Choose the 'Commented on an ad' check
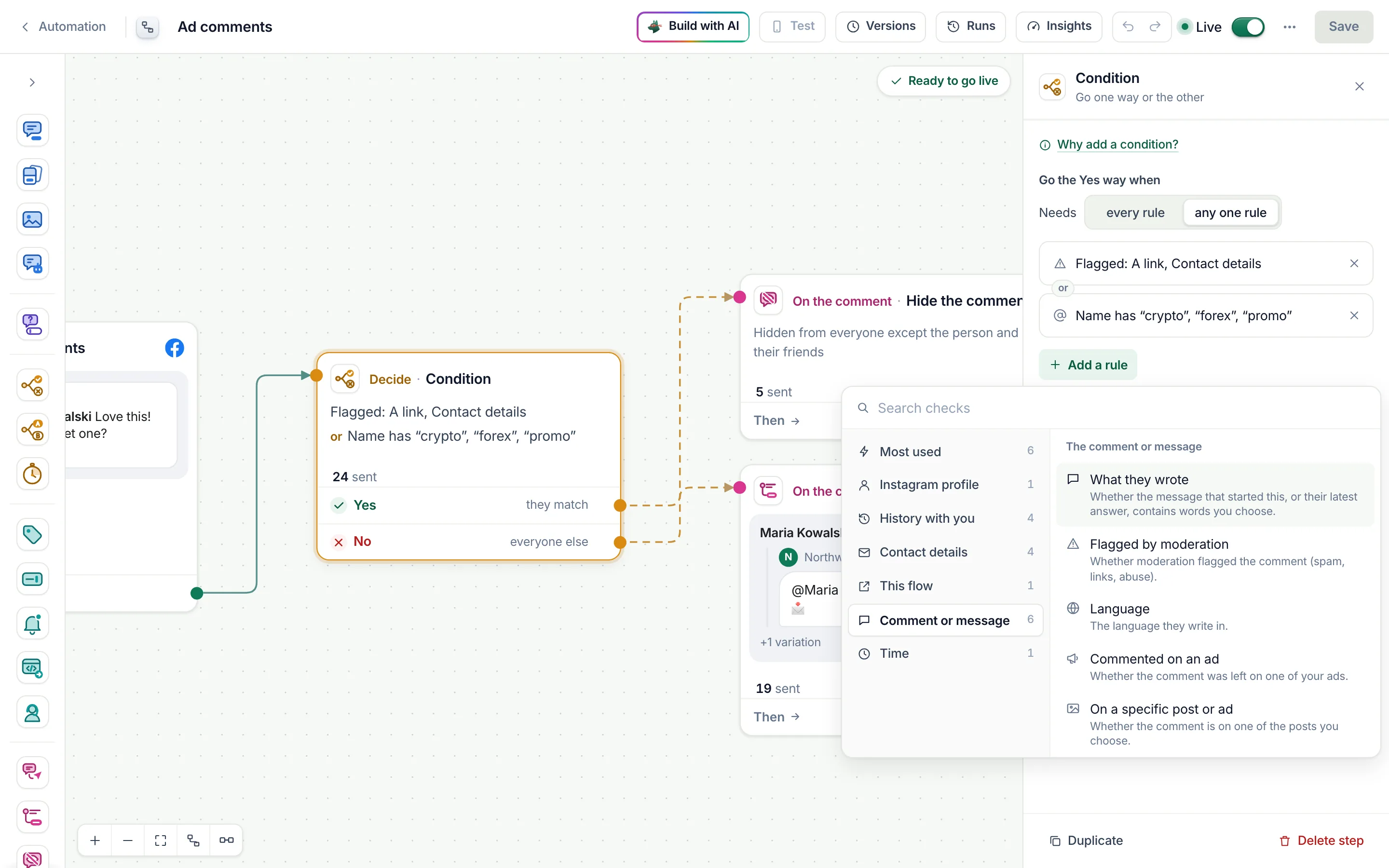 [x=1215, y=667]
